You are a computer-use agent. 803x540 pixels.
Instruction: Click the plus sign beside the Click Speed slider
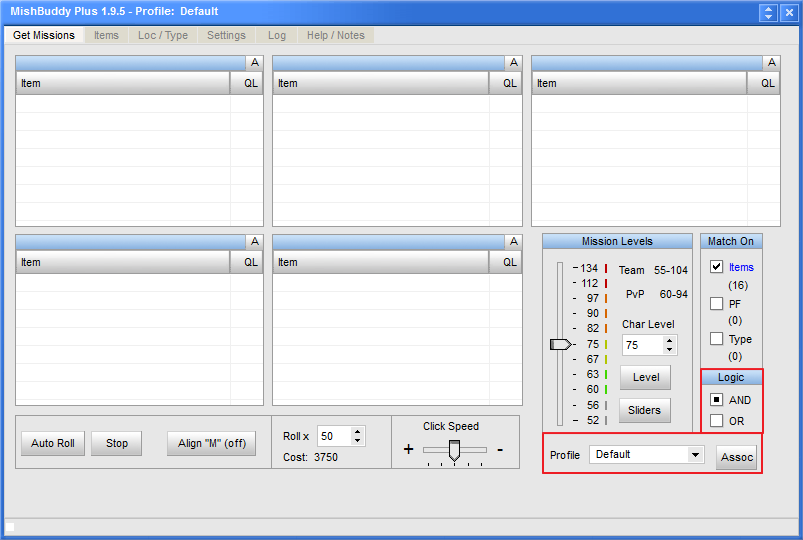point(408,450)
